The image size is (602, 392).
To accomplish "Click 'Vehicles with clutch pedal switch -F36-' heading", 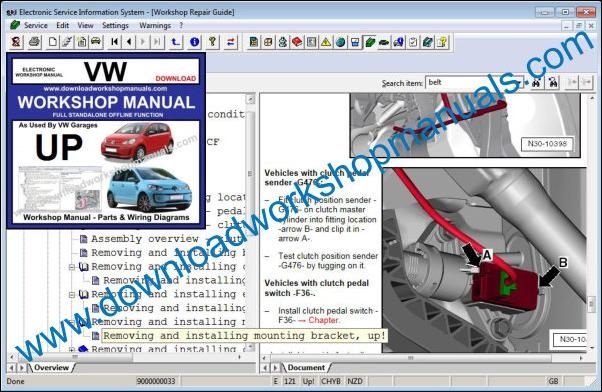I will [x=316, y=288].
